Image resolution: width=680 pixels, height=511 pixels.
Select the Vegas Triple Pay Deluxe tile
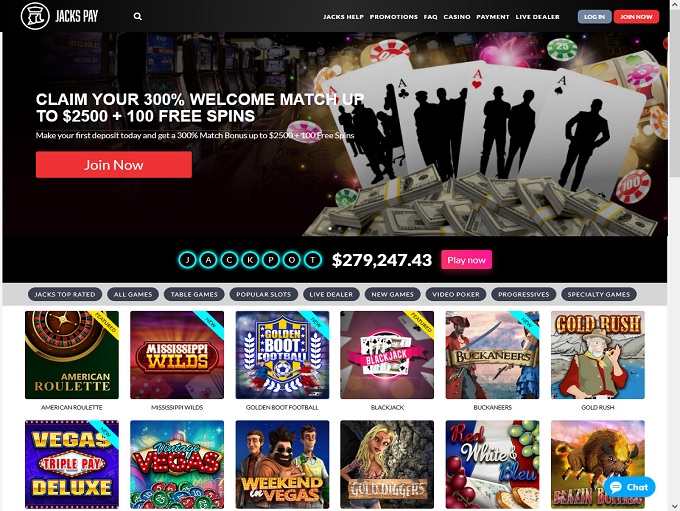pos(72,464)
